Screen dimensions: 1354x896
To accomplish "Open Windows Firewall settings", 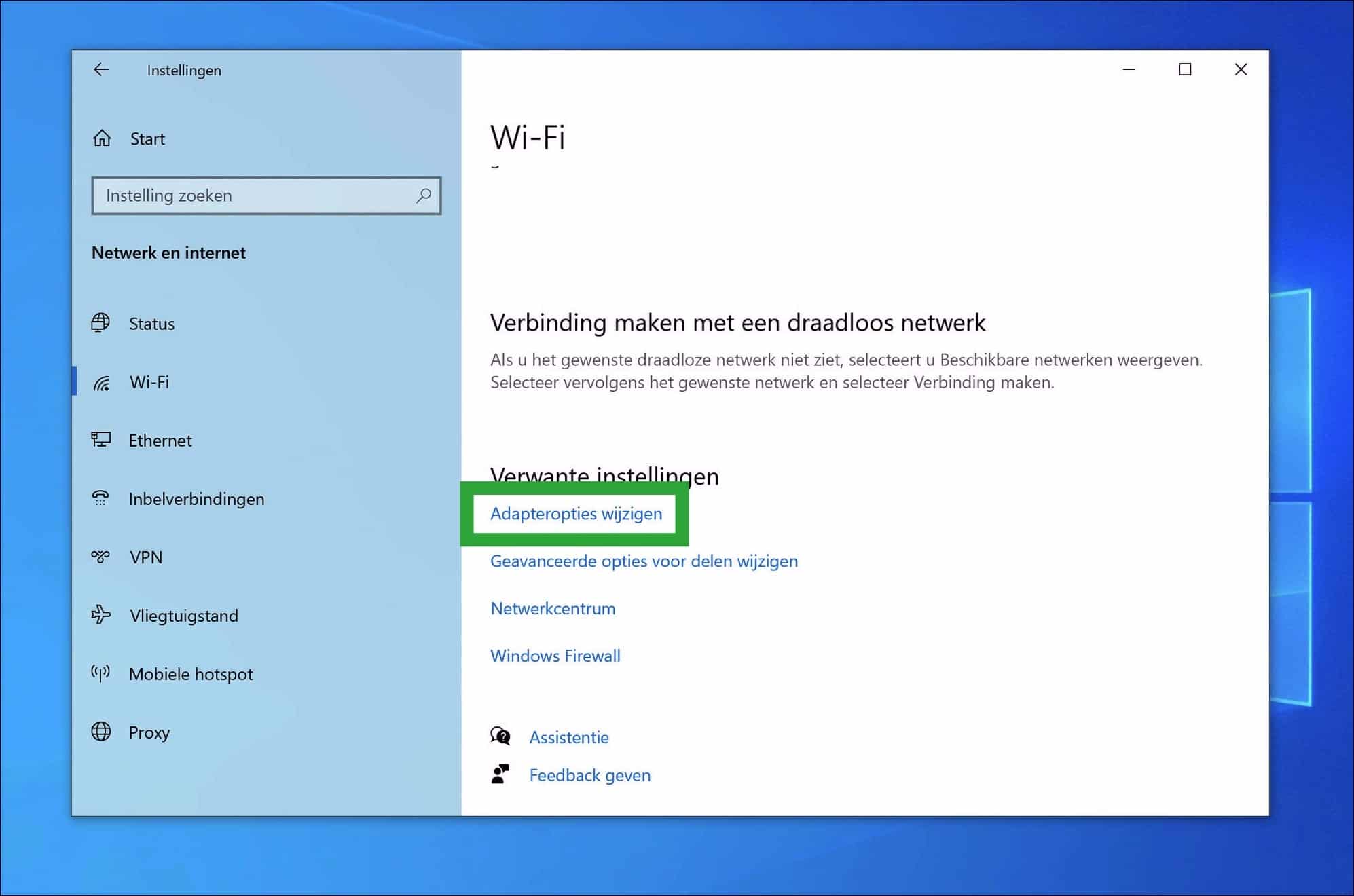I will tap(555, 656).
